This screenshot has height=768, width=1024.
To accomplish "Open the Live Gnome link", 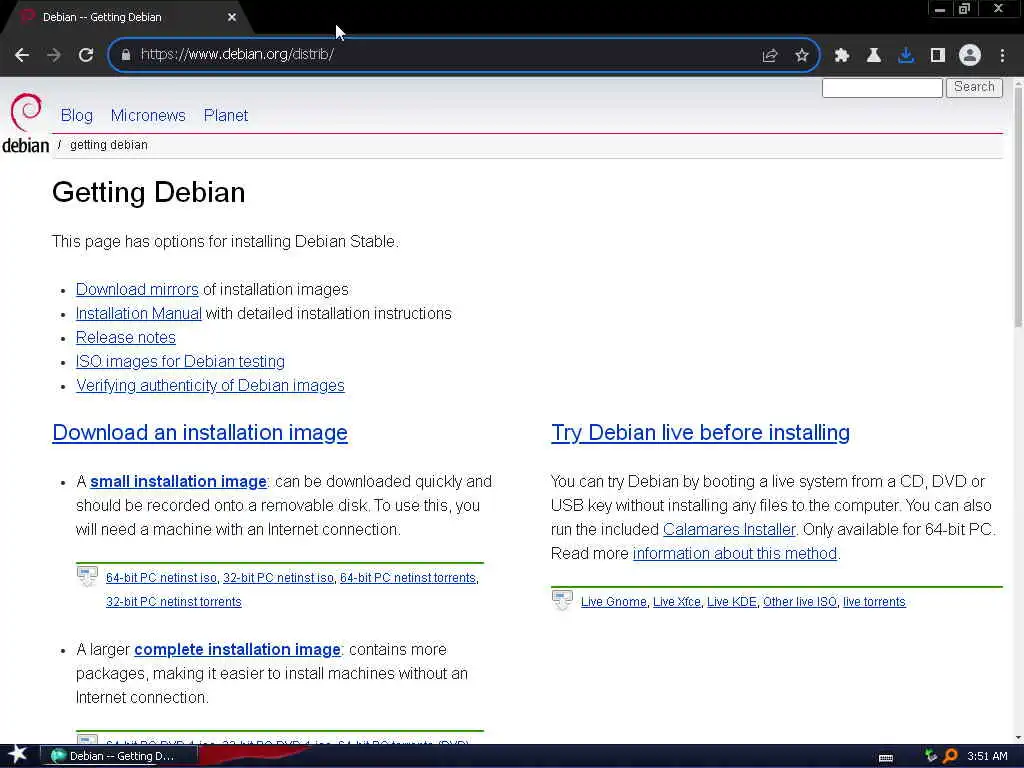I will tap(614, 602).
